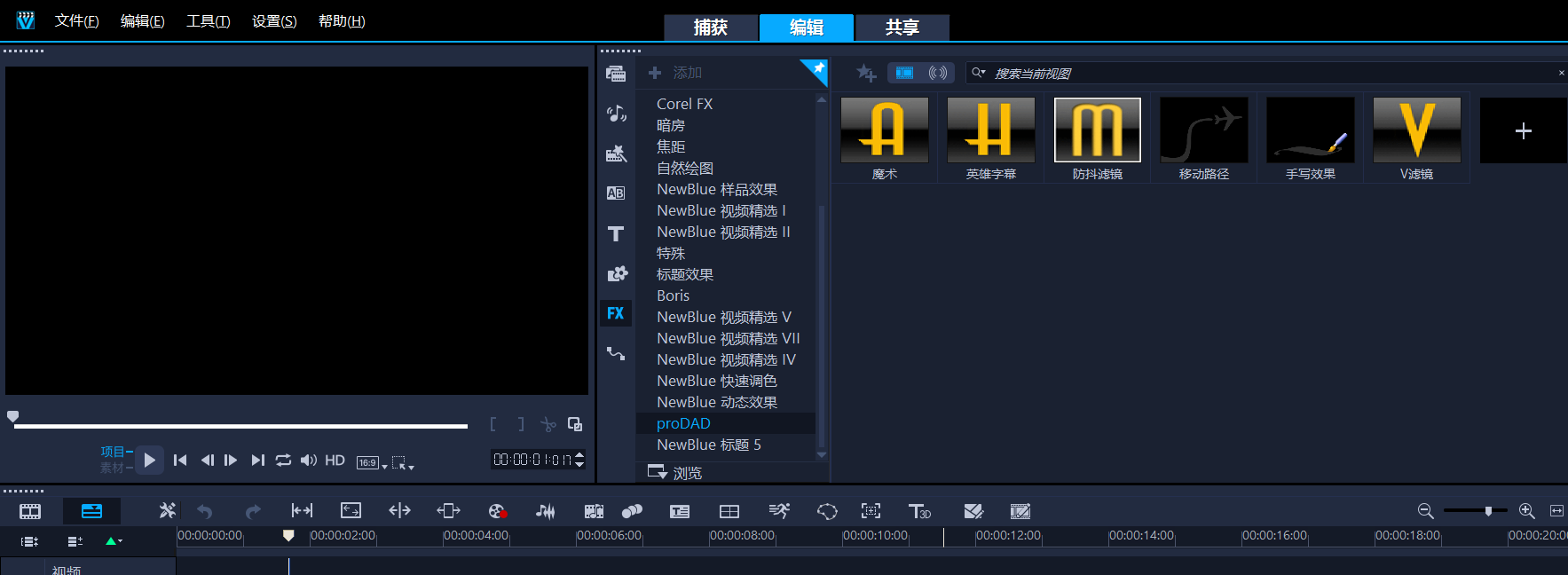The height and width of the screenshot is (575, 1568).
Task: Open track manager add/remove tracks icon
Action: [x=75, y=541]
